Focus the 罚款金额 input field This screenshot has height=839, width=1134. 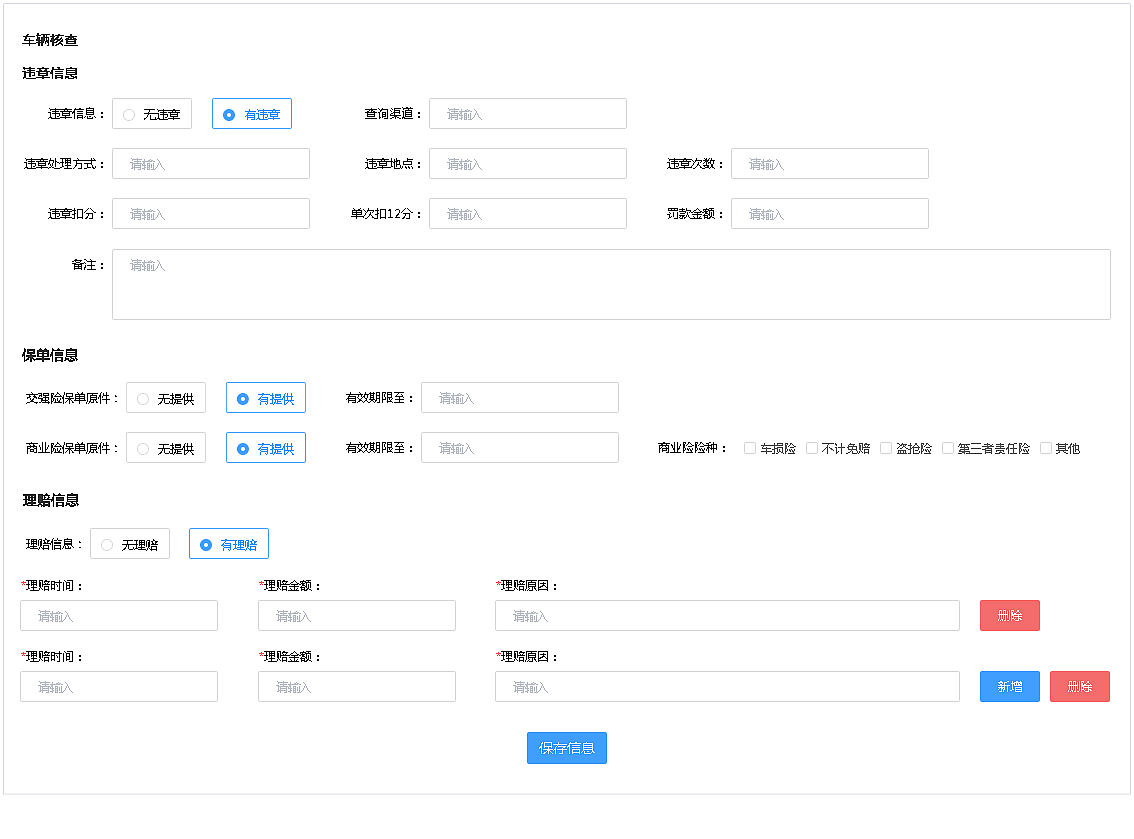point(830,213)
